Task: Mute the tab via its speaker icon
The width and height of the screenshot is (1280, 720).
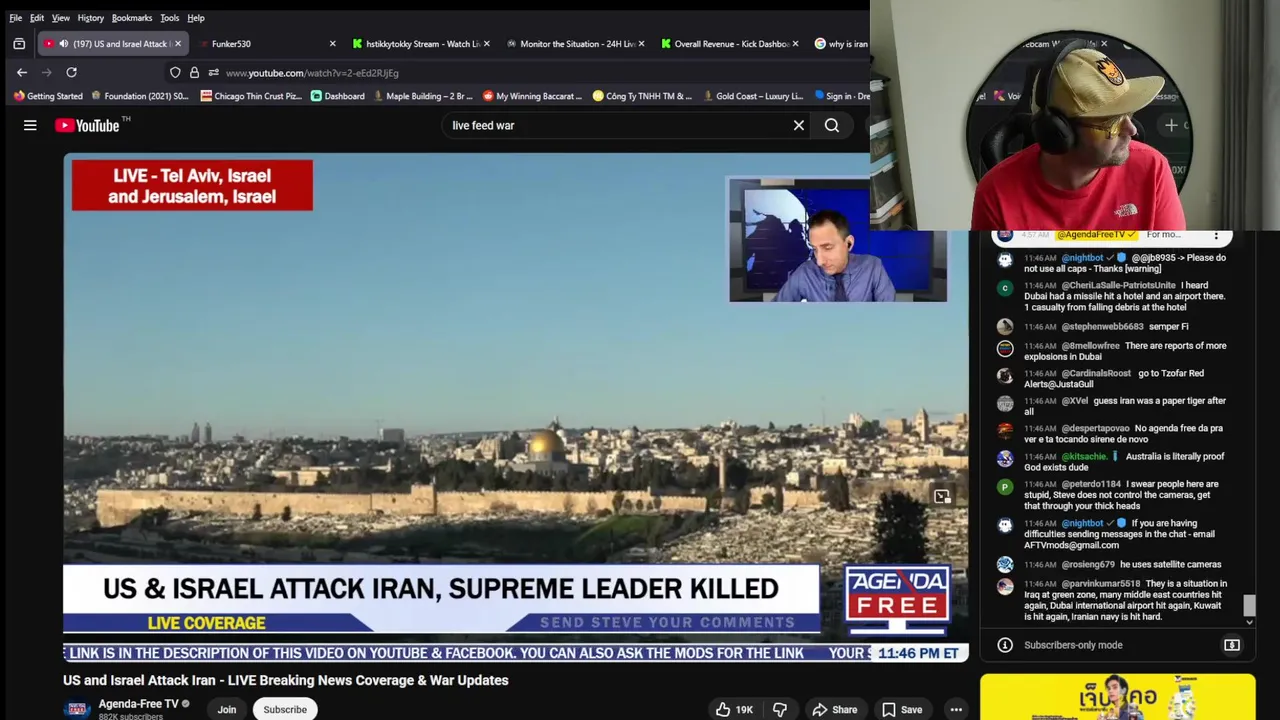Action: click(x=63, y=44)
